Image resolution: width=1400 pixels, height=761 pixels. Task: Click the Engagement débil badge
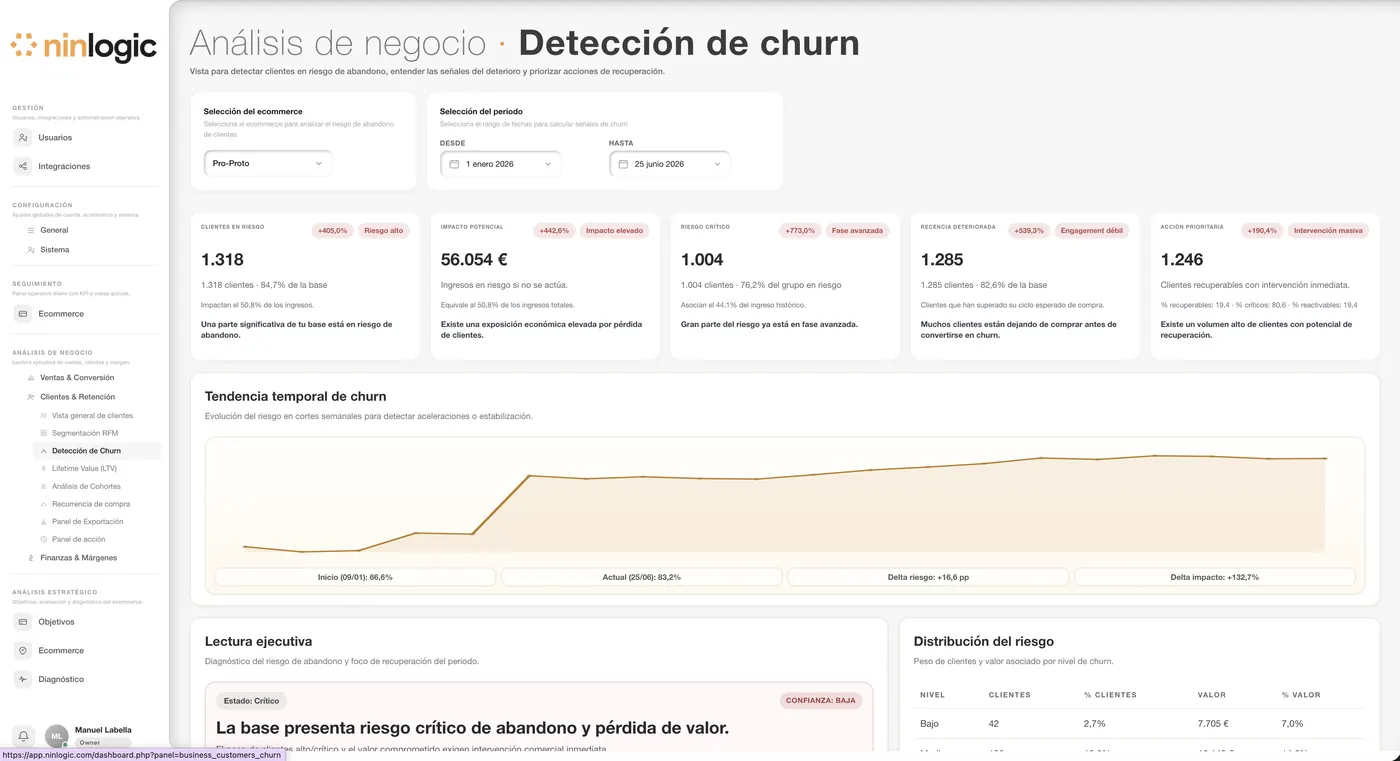1092,231
